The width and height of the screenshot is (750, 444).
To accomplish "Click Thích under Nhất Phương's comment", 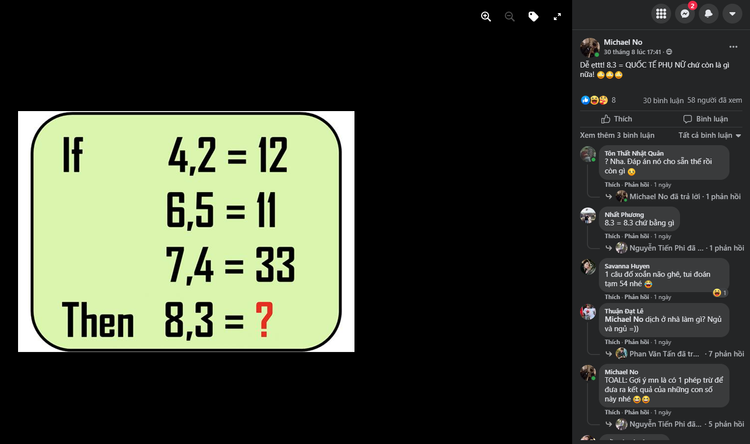I will (x=611, y=235).
